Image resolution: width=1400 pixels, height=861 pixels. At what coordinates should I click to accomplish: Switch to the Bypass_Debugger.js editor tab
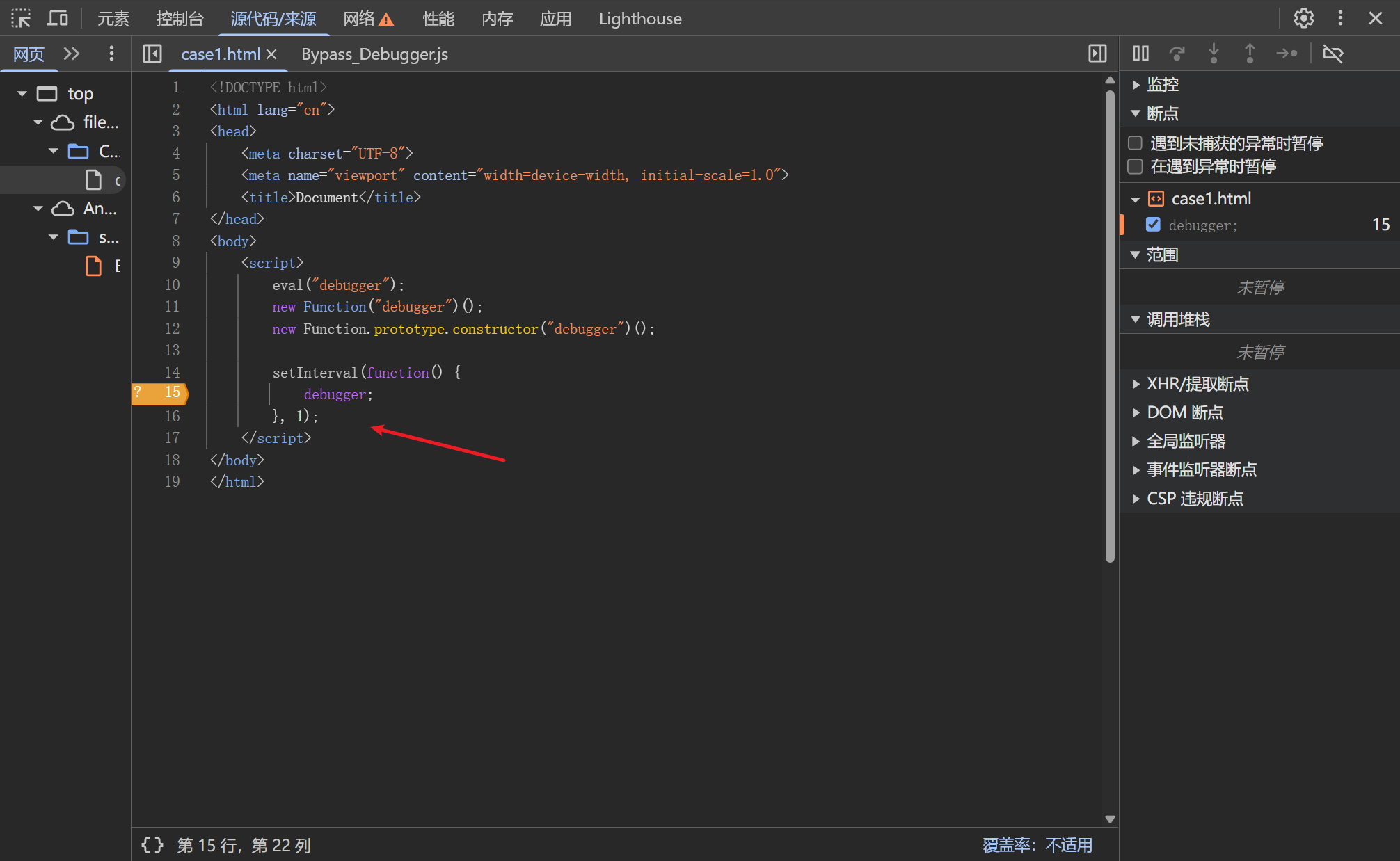[374, 54]
